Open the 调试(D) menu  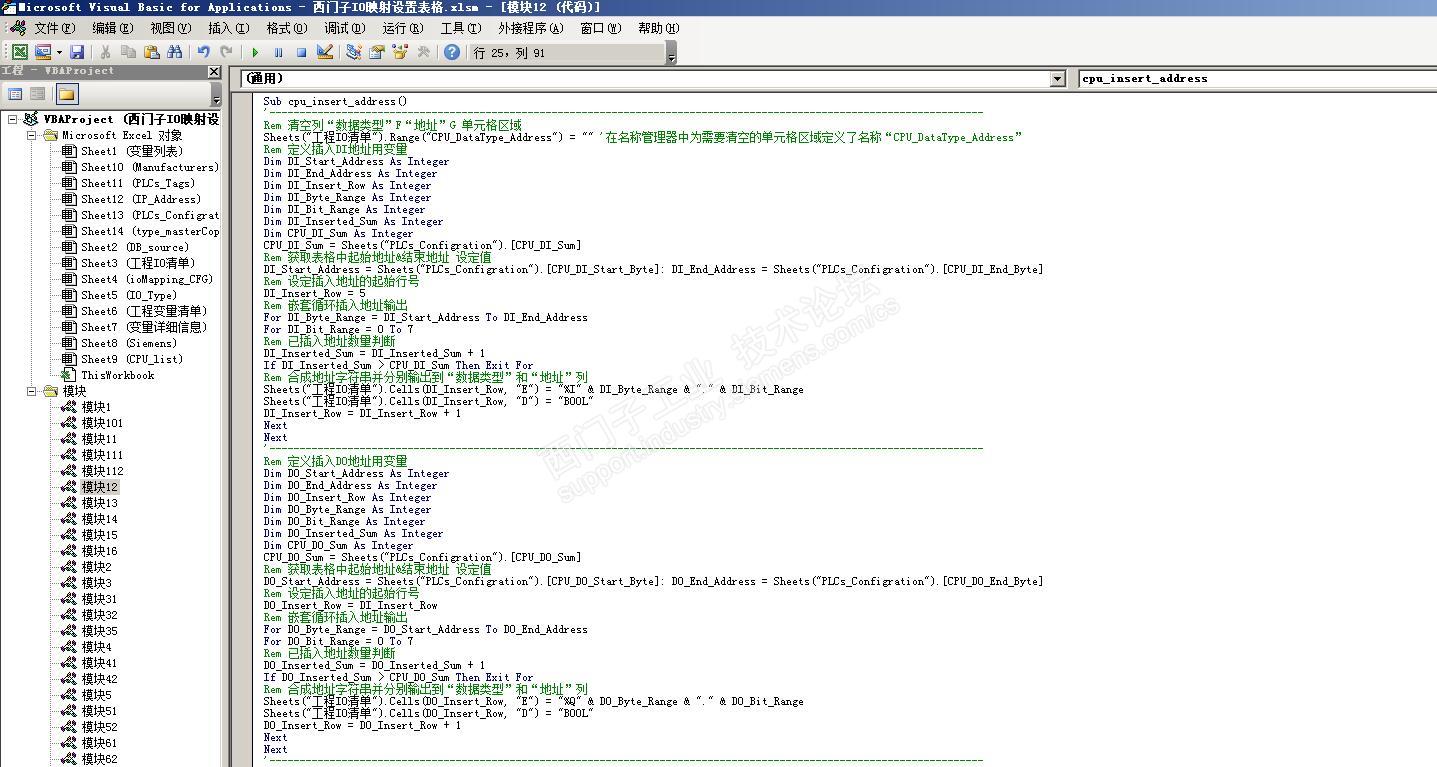click(344, 28)
